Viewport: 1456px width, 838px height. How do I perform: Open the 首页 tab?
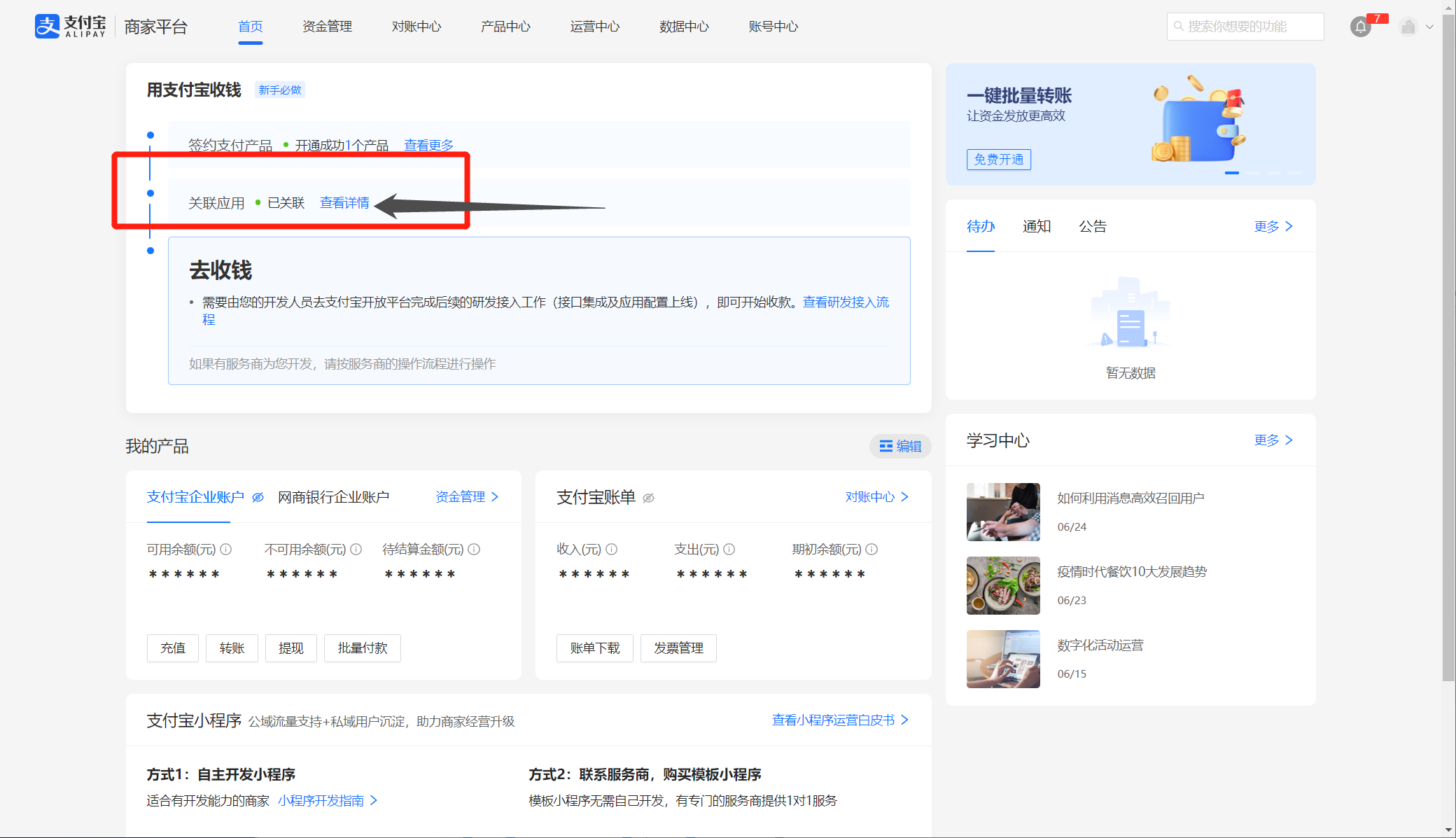250,27
